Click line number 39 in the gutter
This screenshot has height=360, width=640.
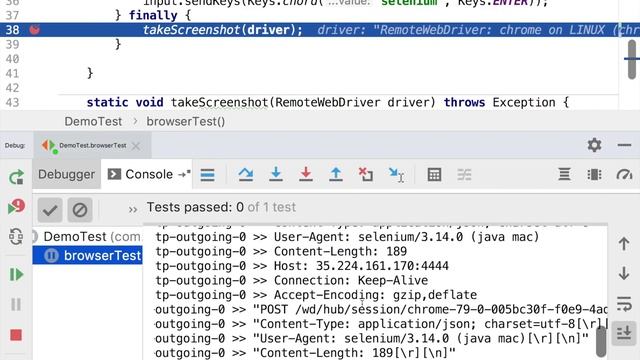coord(12,44)
